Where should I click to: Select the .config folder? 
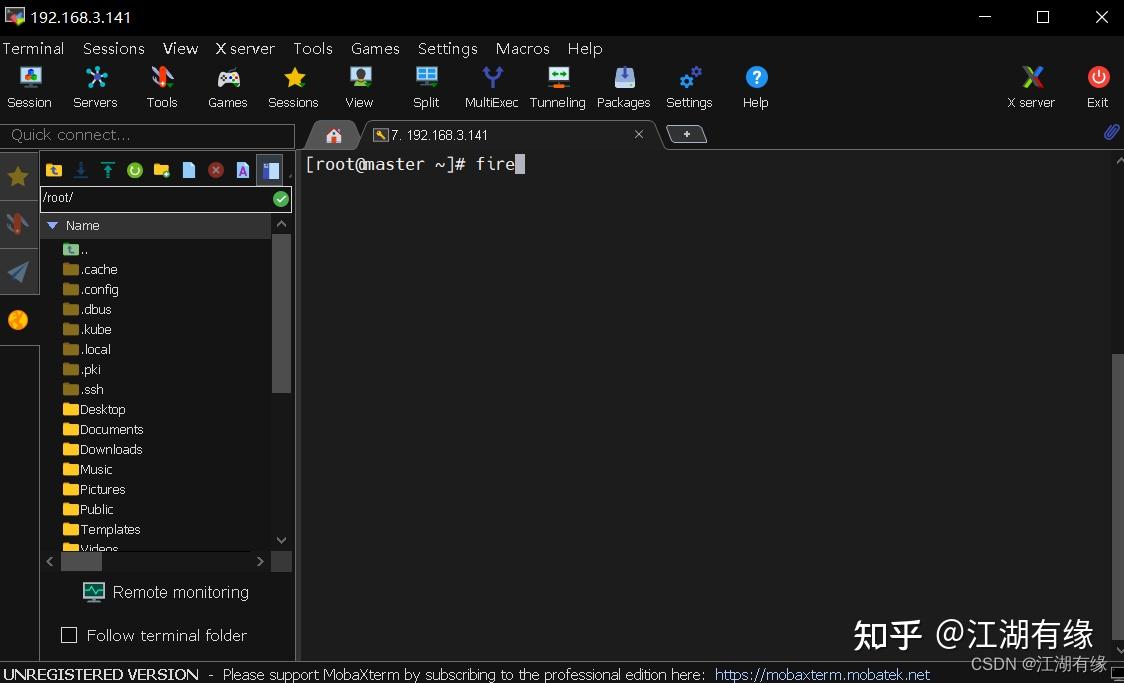91,290
